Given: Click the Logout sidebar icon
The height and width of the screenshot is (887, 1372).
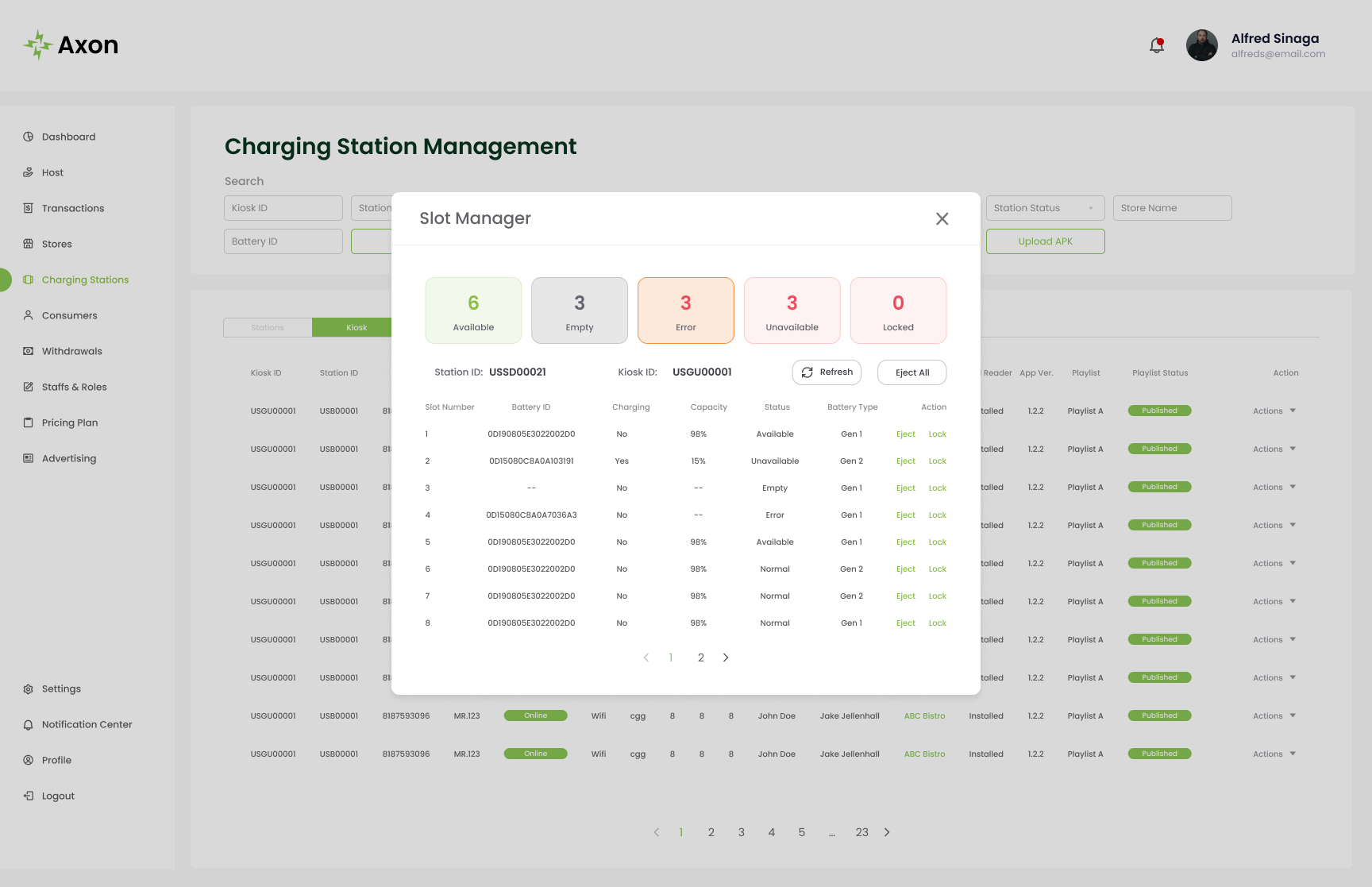Looking at the screenshot, I should 28,796.
